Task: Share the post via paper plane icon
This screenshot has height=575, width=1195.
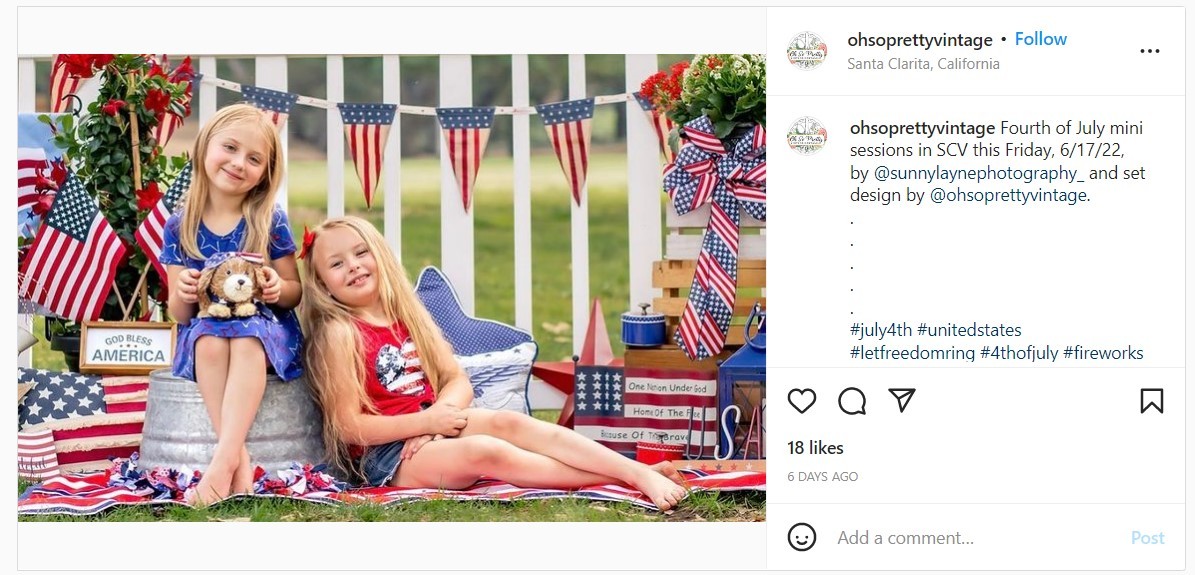Action: [902, 400]
